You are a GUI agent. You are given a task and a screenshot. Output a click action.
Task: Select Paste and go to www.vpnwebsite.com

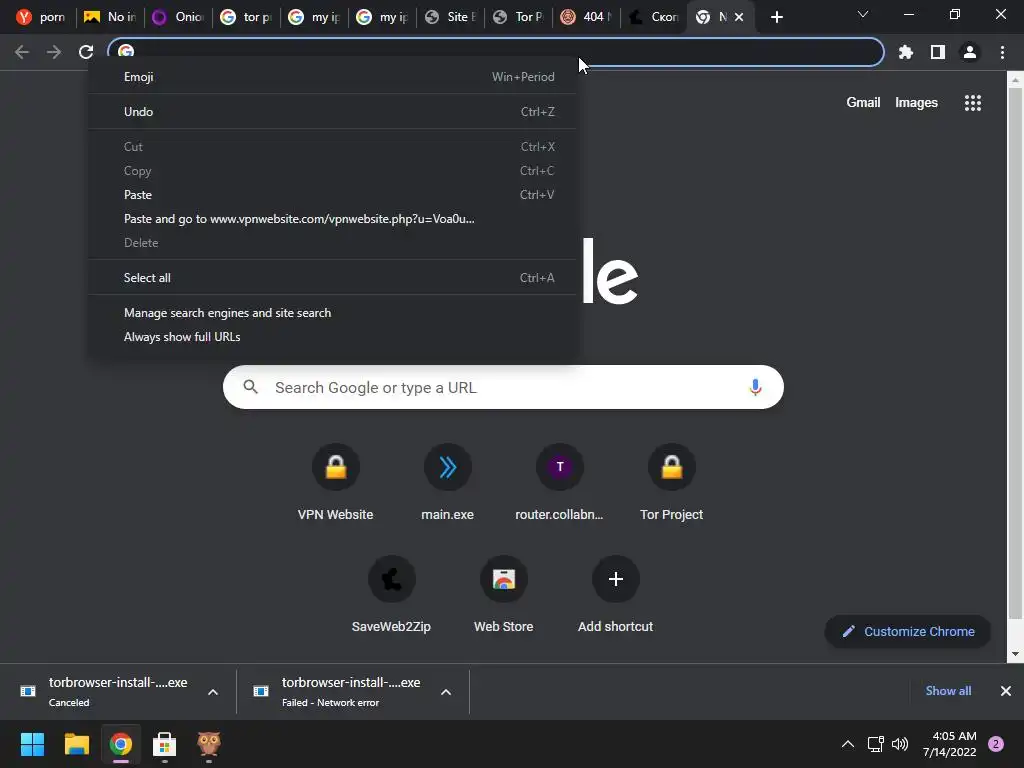[x=333, y=219]
